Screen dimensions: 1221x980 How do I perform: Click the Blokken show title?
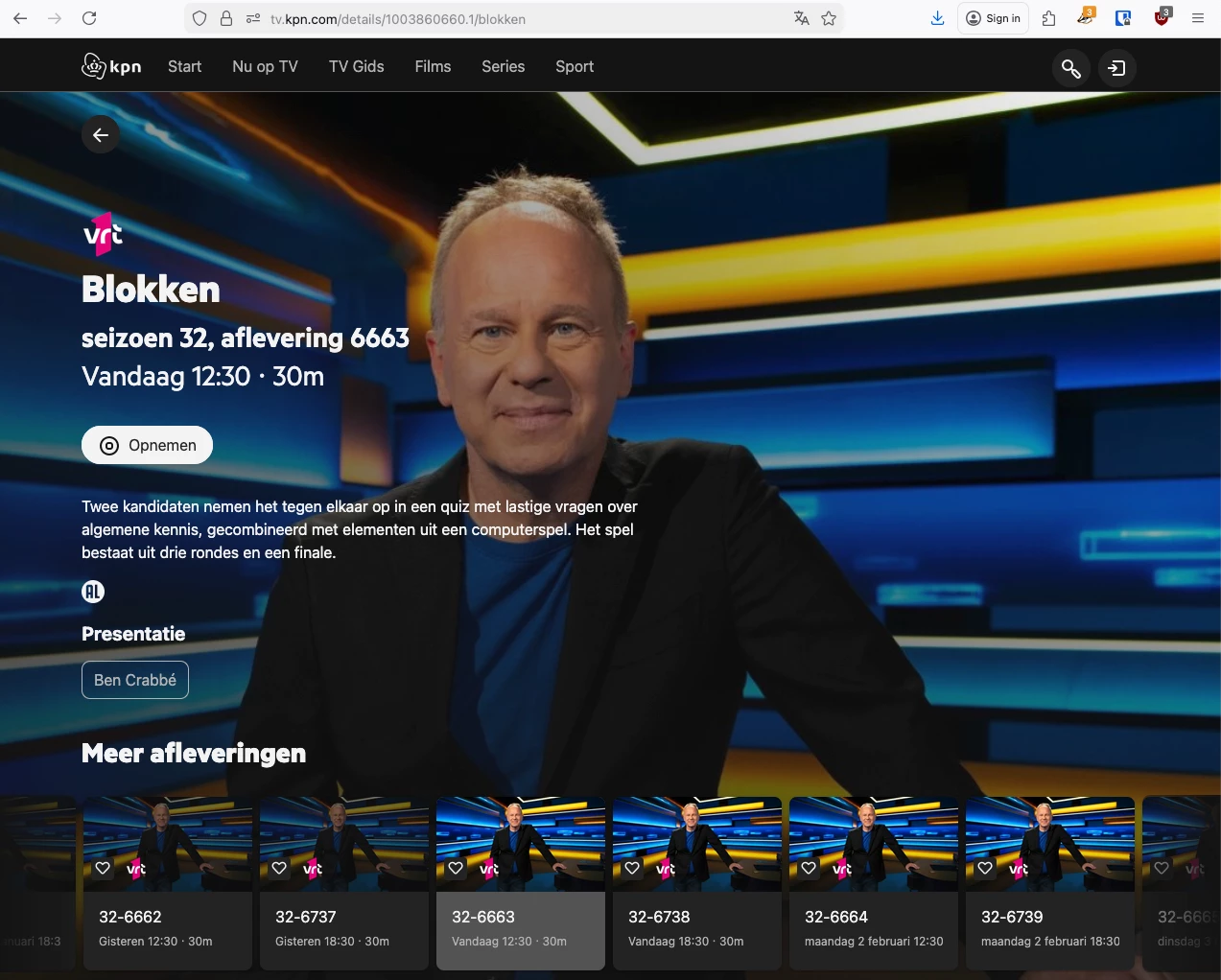point(151,290)
